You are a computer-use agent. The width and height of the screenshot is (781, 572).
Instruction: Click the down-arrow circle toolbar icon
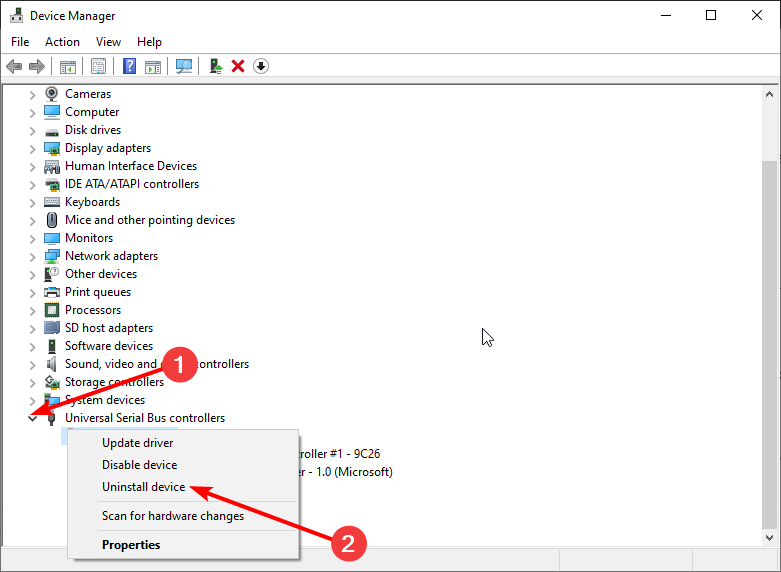(x=261, y=66)
